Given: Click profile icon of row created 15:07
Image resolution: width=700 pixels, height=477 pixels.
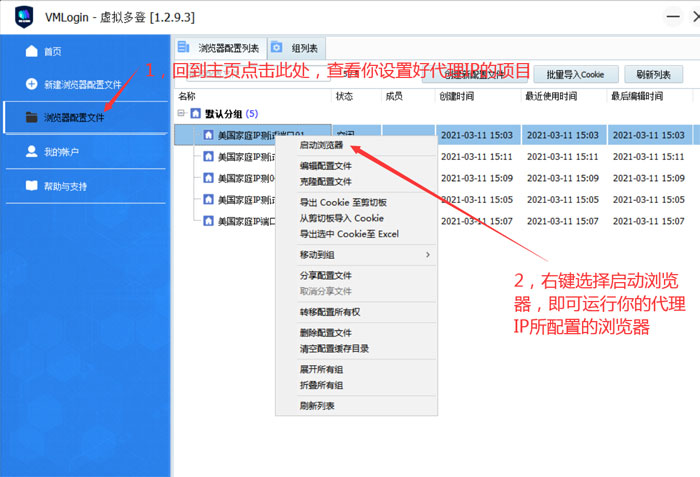Looking at the screenshot, I should tap(208, 221).
